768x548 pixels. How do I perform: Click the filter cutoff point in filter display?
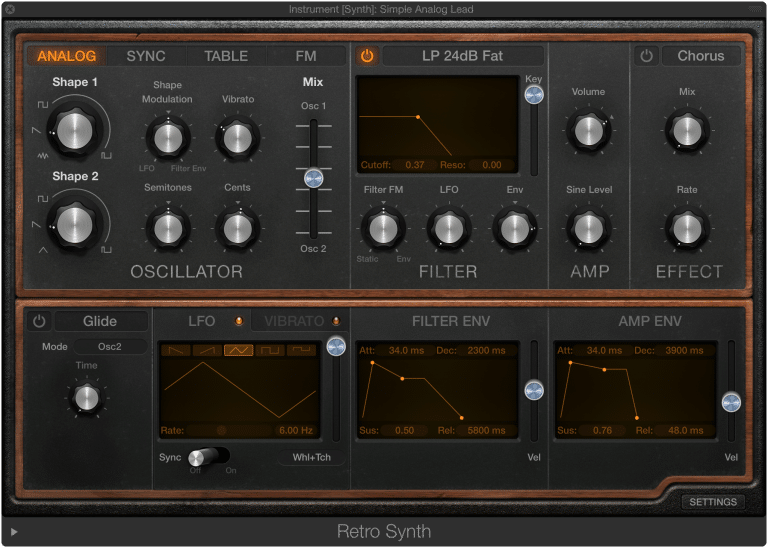[418, 117]
